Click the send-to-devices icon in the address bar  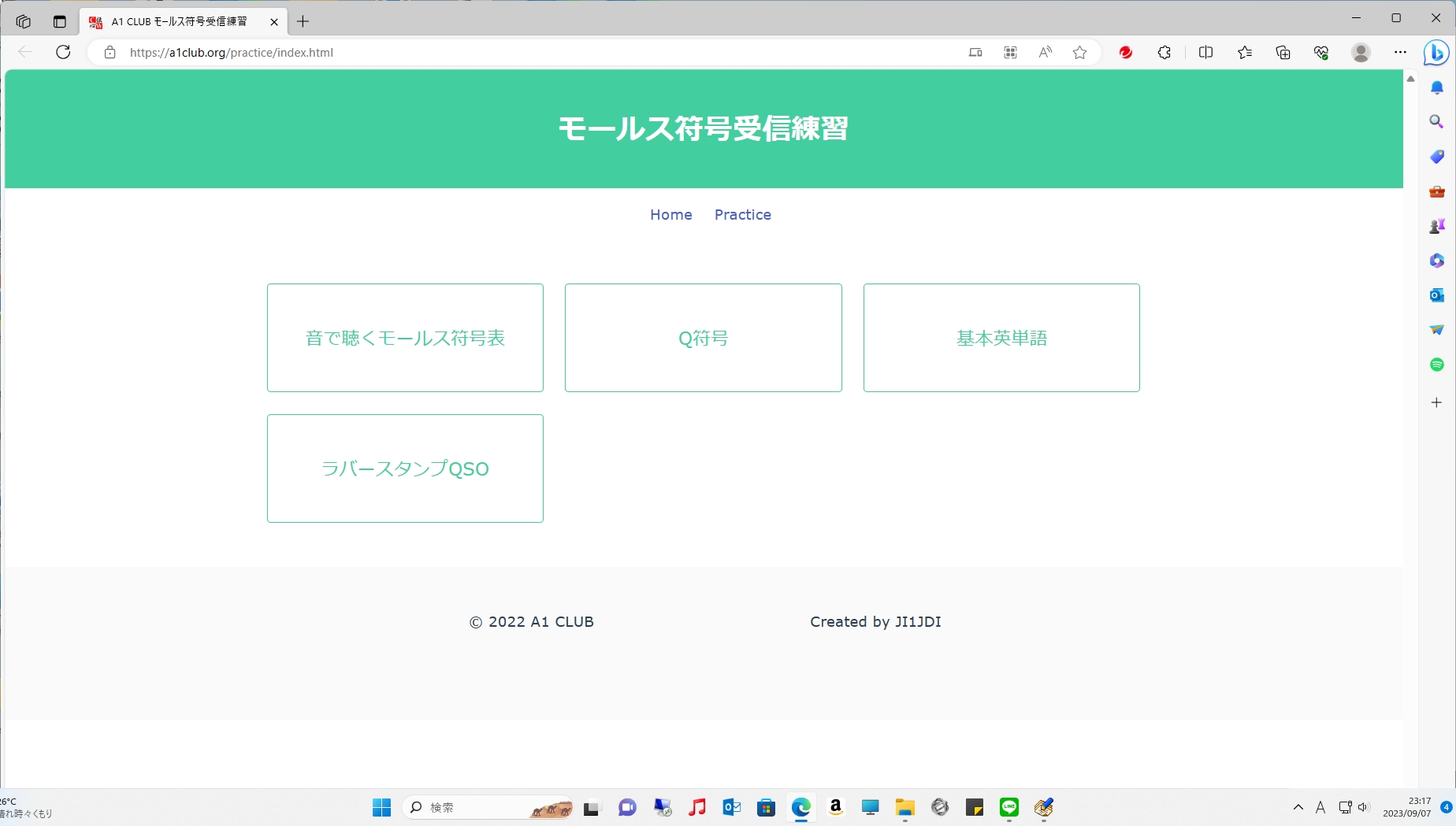click(975, 52)
